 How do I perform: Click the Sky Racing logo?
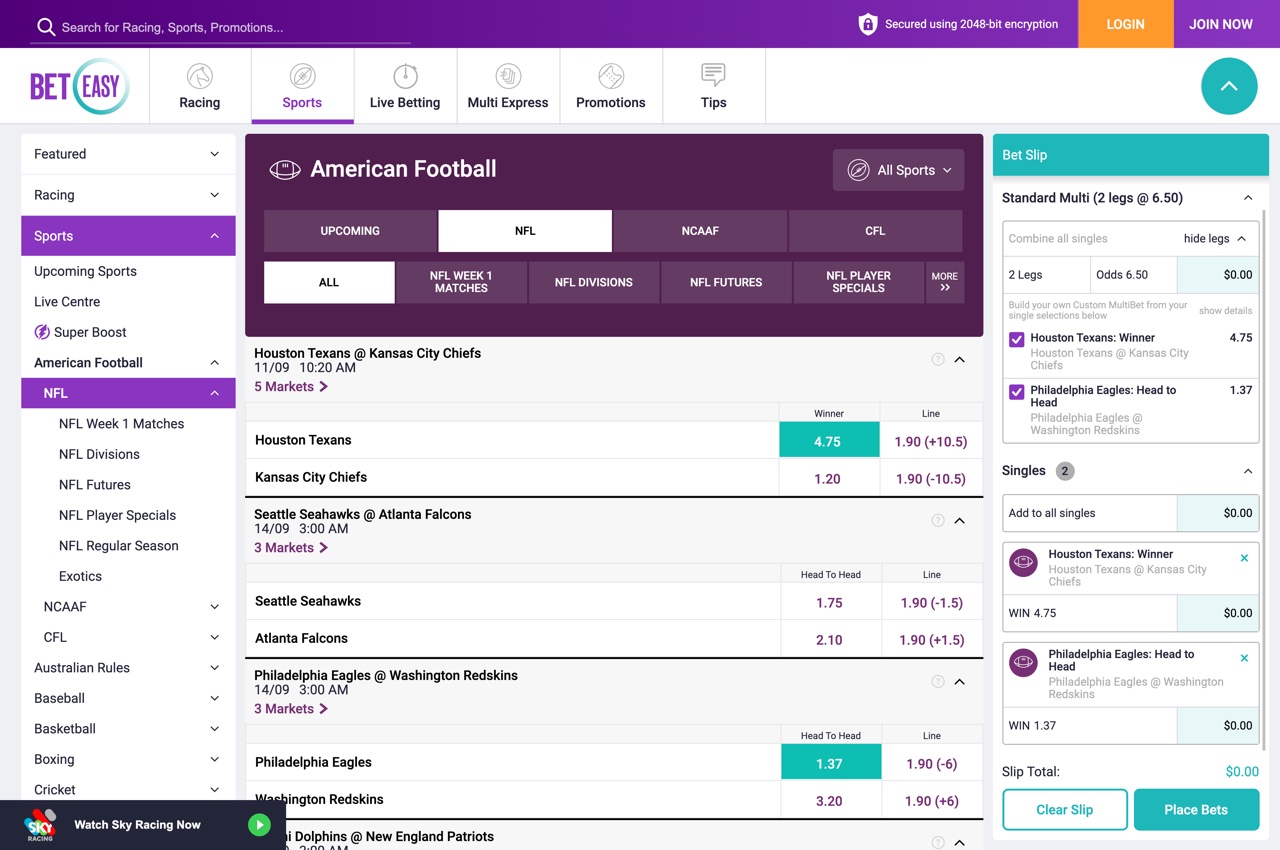41,825
